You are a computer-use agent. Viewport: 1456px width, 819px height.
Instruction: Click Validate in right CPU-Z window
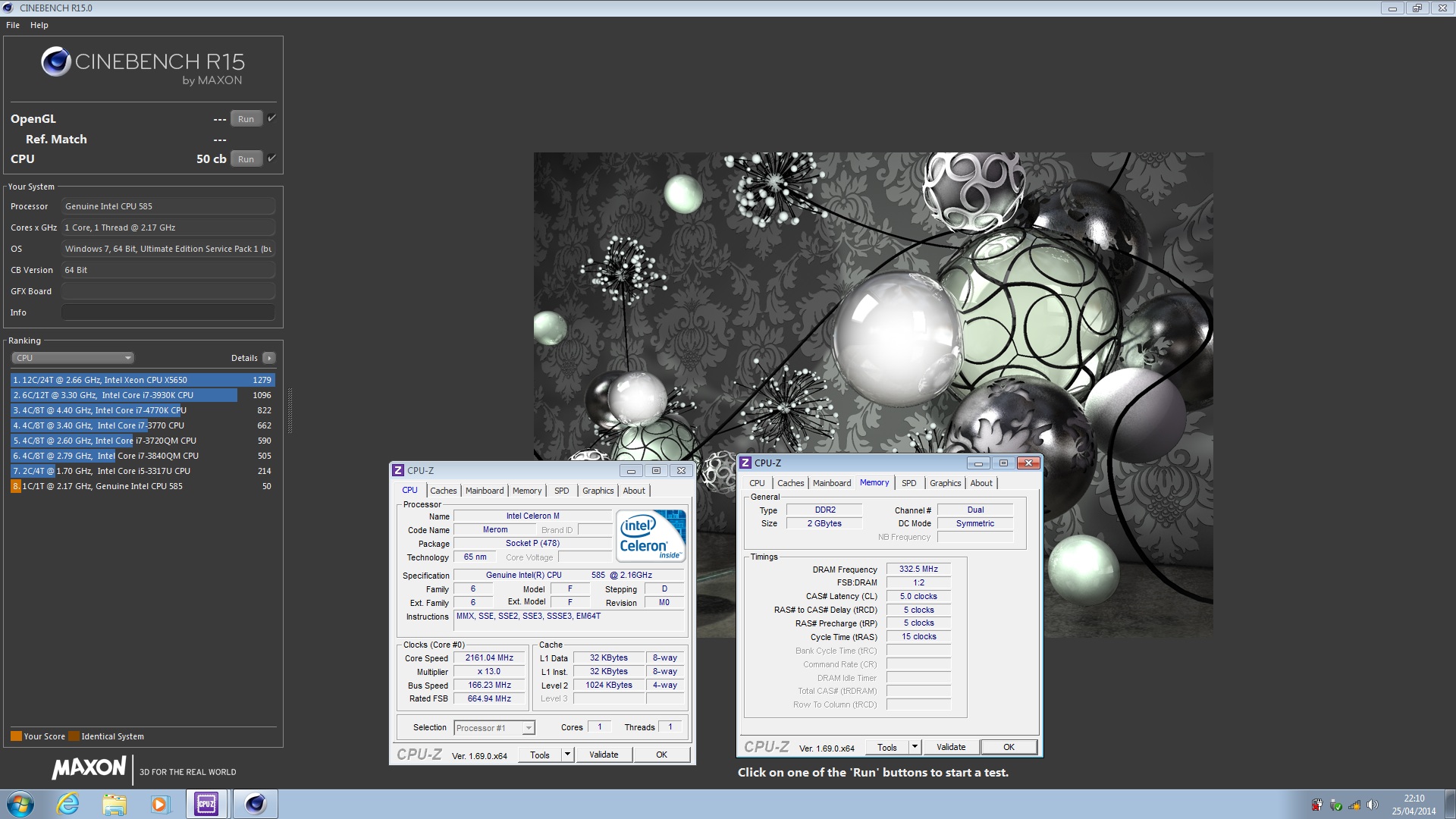click(x=951, y=748)
